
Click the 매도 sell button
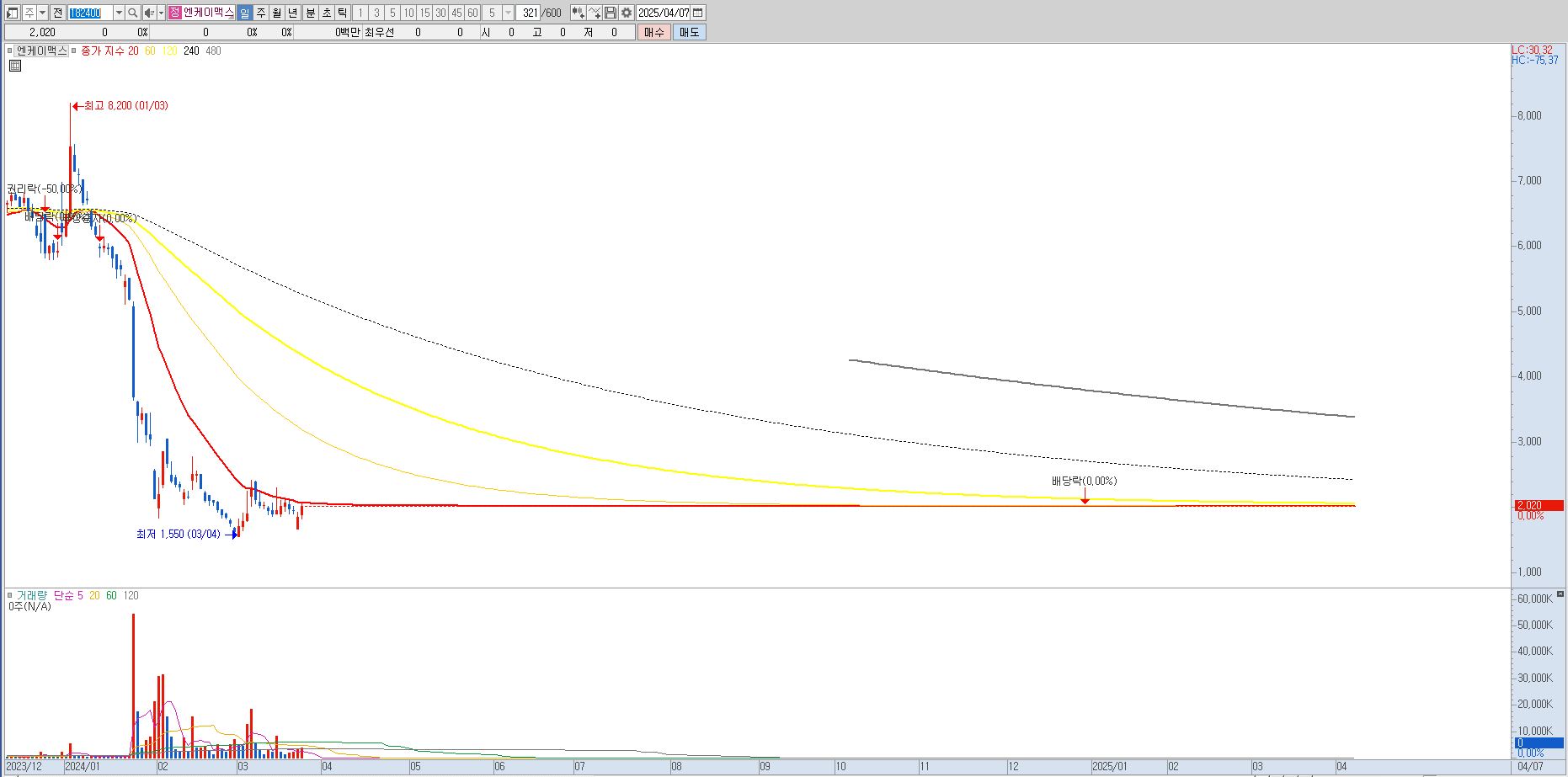pos(690,32)
